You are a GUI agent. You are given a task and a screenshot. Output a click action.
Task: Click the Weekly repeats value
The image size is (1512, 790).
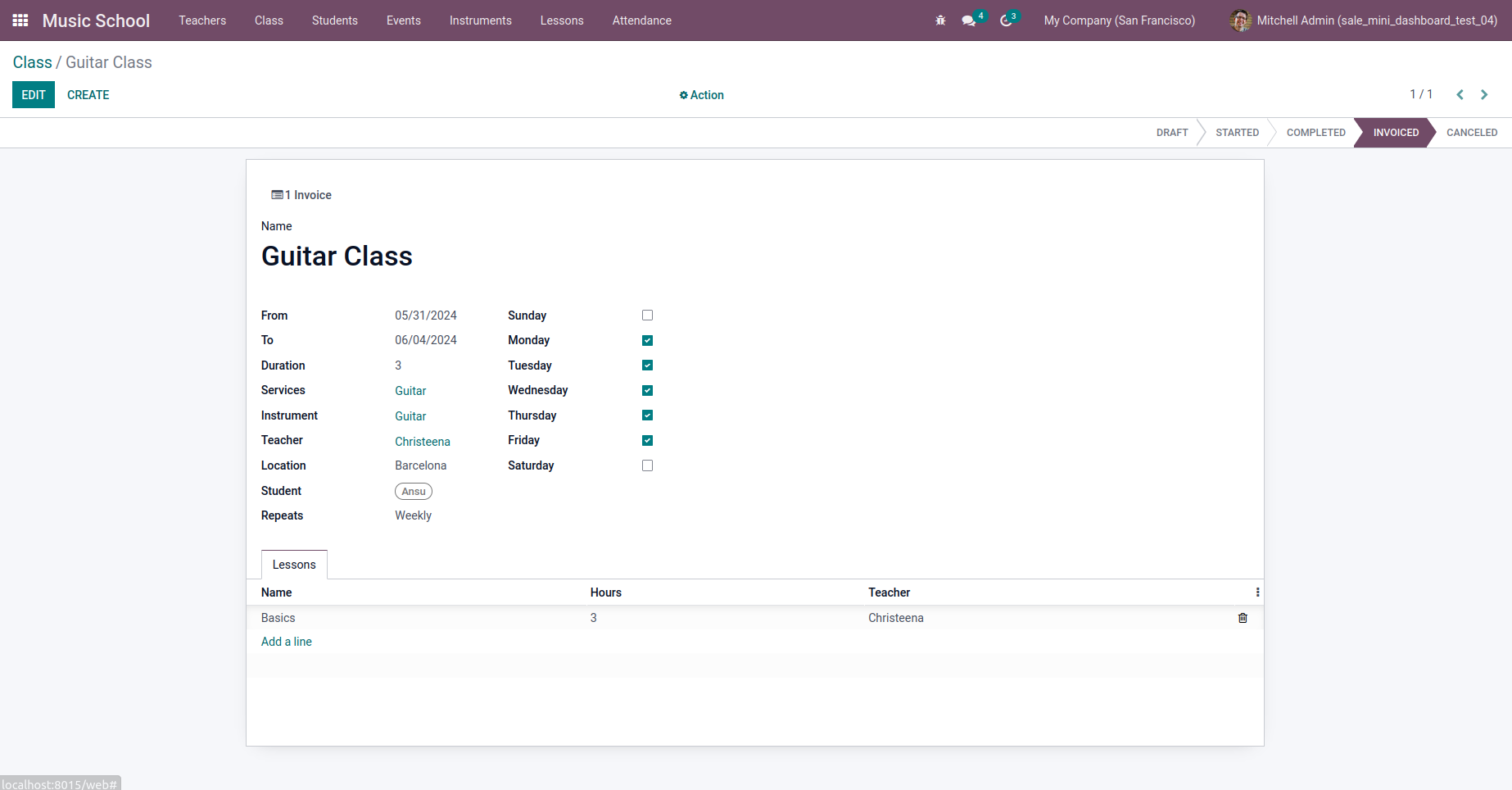click(x=413, y=515)
